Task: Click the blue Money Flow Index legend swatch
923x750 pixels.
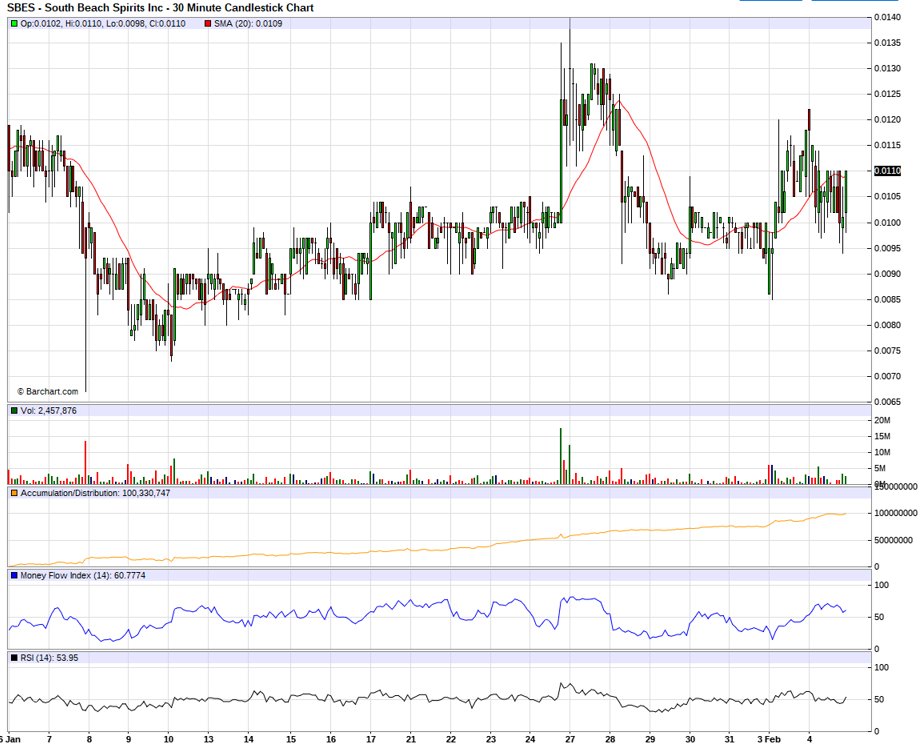Action: [x=14, y=576]
